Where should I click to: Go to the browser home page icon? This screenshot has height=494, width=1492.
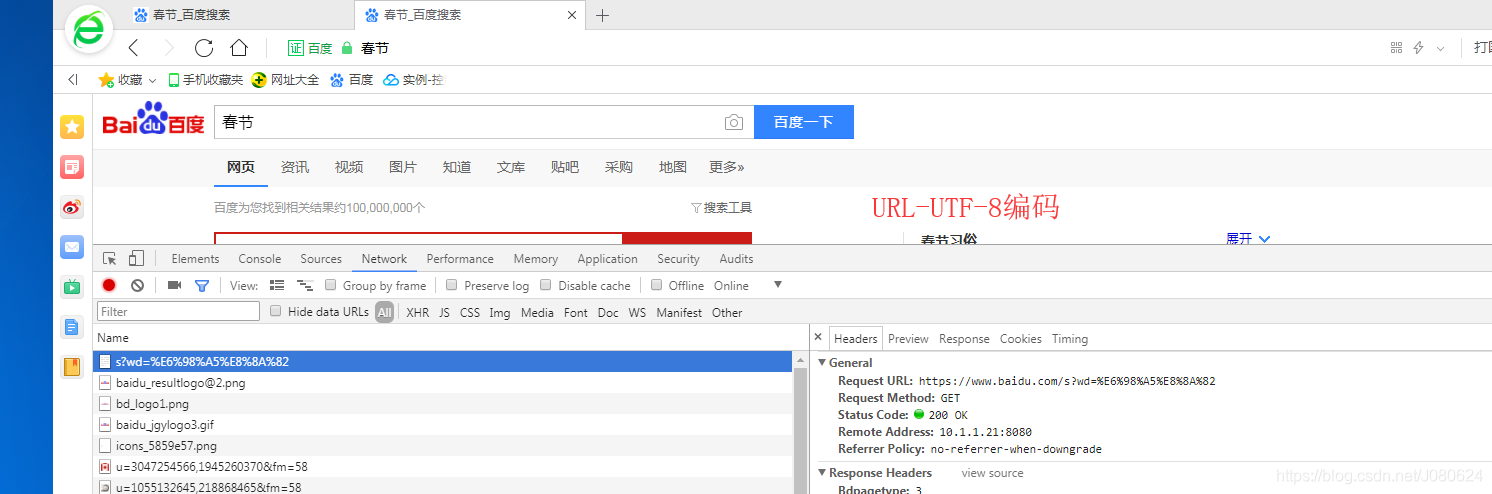(238, 48)
